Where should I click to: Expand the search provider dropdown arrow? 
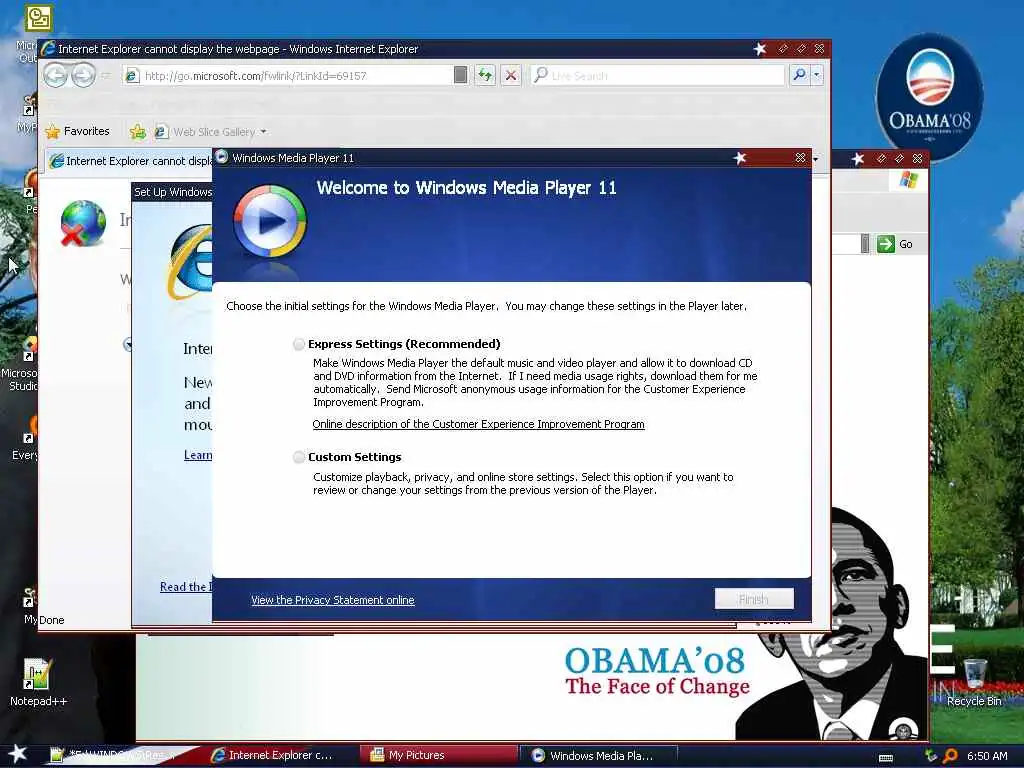click(x=816, y=75)
